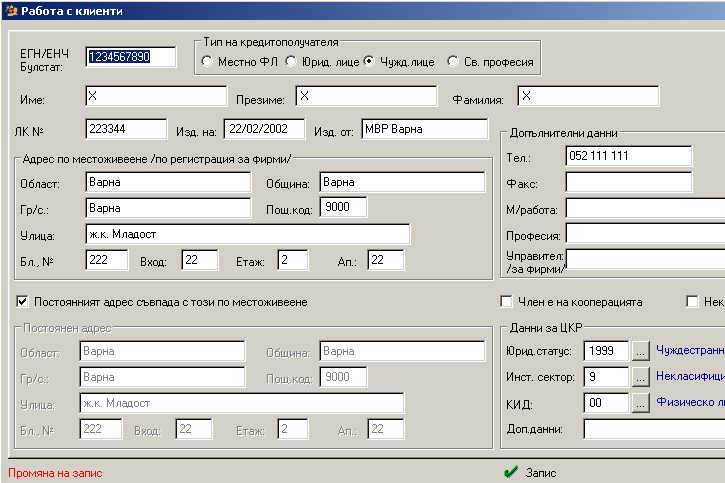Click the ЛК № field with 223344
Image resolution: width=725 pixels, height=483 pixels.
pos(126,129)
